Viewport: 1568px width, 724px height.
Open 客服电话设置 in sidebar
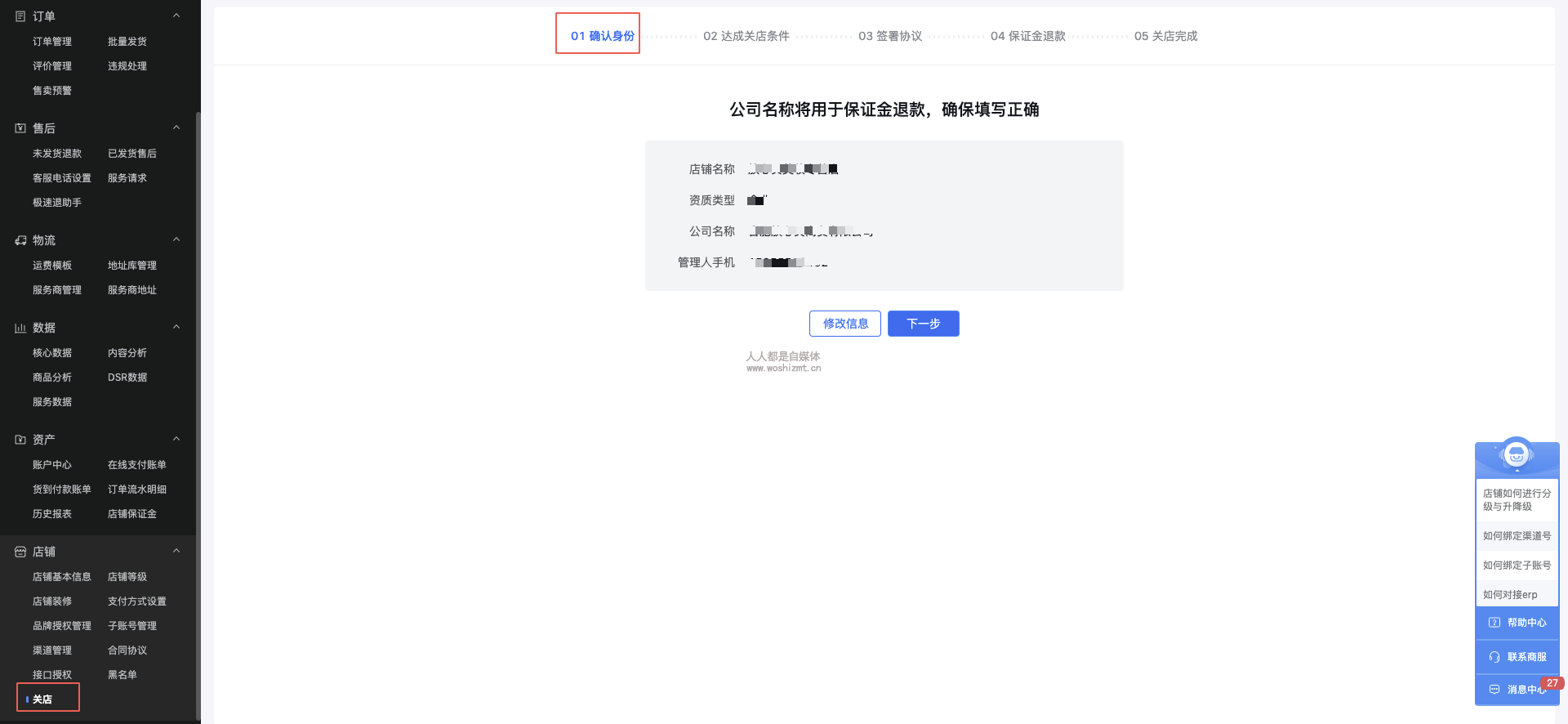62,178
